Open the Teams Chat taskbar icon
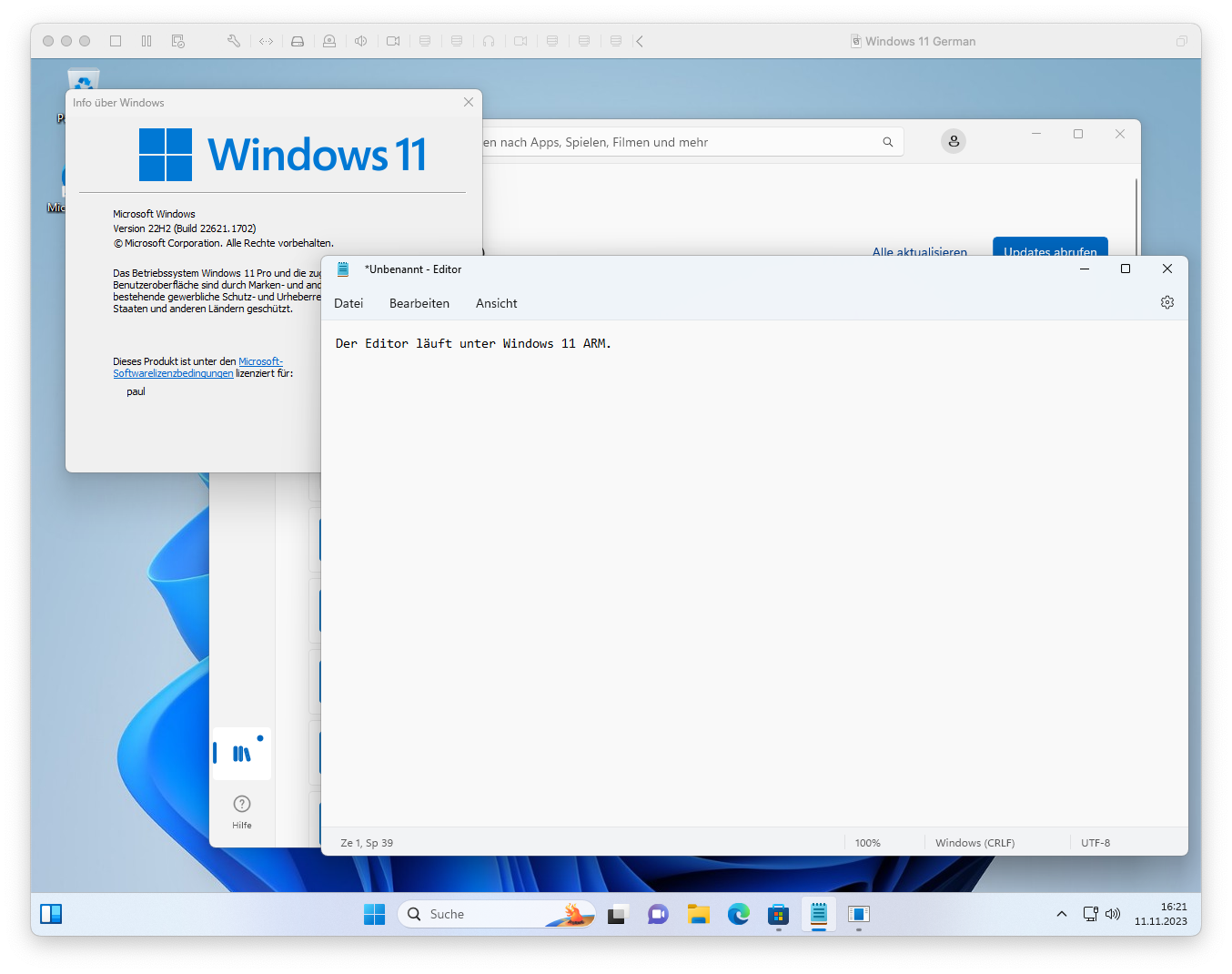 (x=658, y=914)
